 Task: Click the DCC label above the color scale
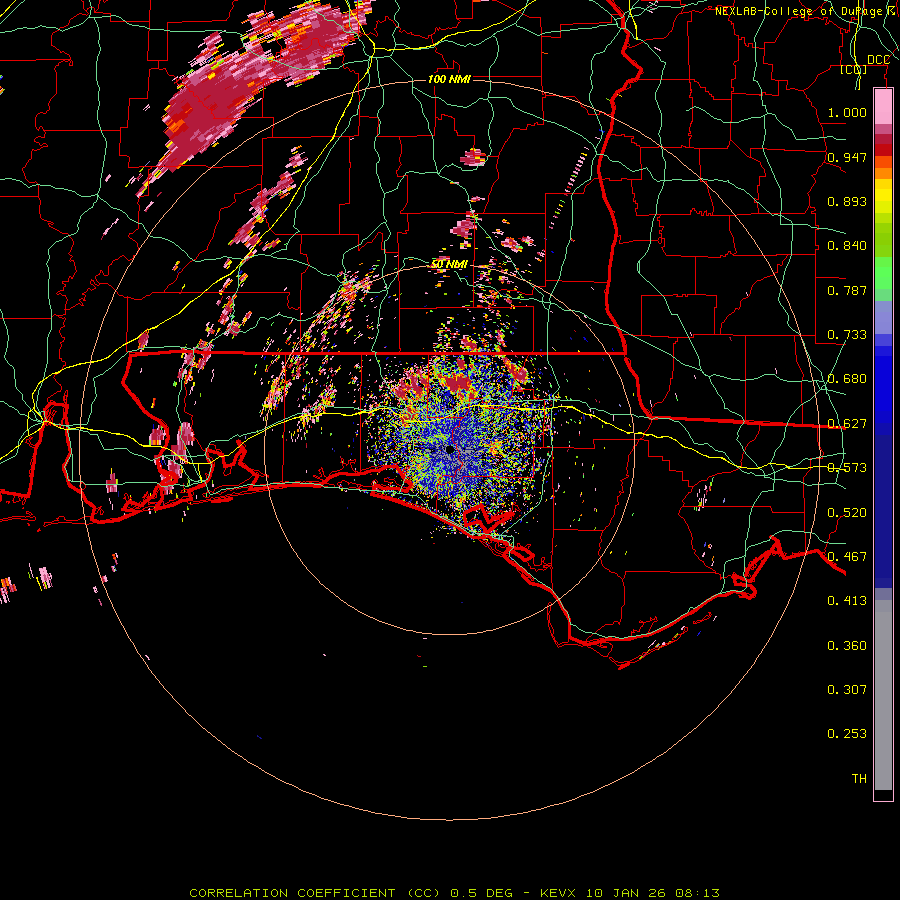coord(878,60)
